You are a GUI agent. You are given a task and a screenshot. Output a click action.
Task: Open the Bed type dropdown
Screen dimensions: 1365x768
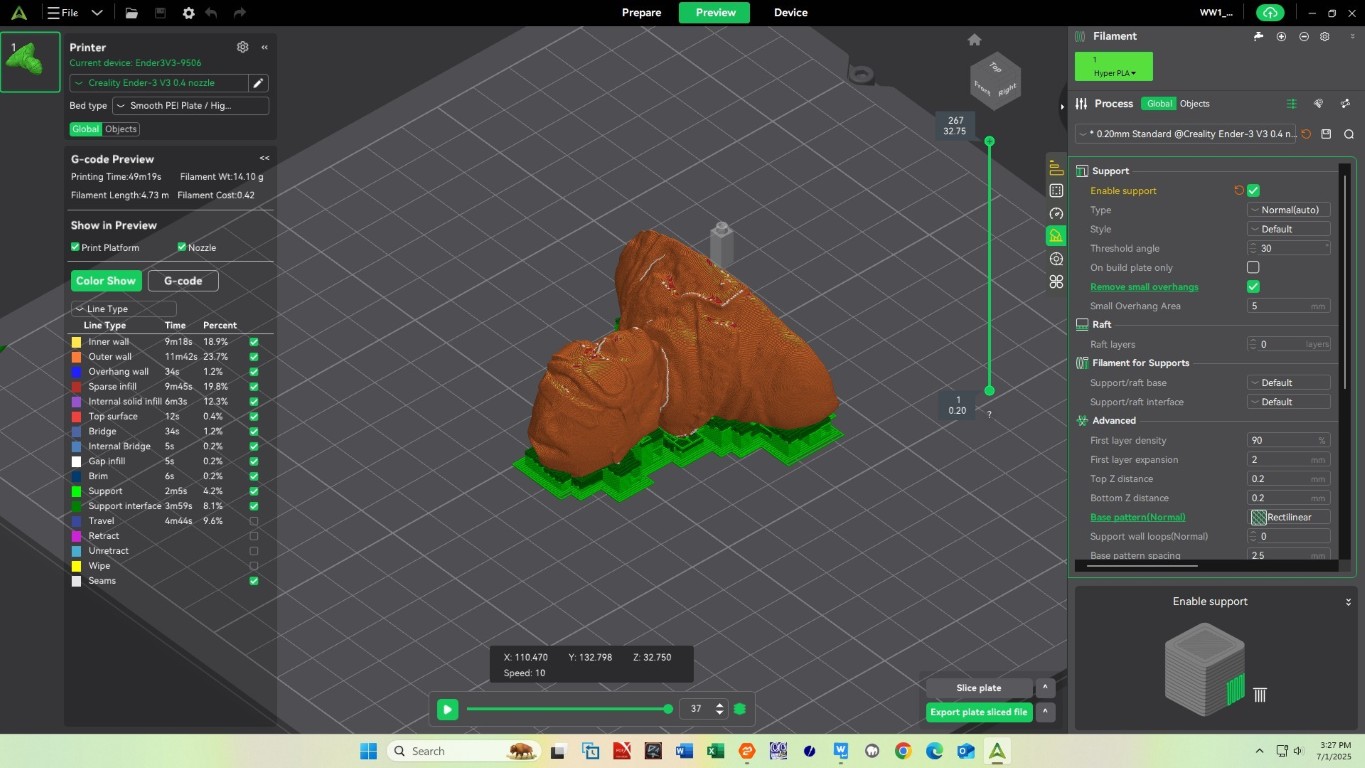click(x=190, y=106)
